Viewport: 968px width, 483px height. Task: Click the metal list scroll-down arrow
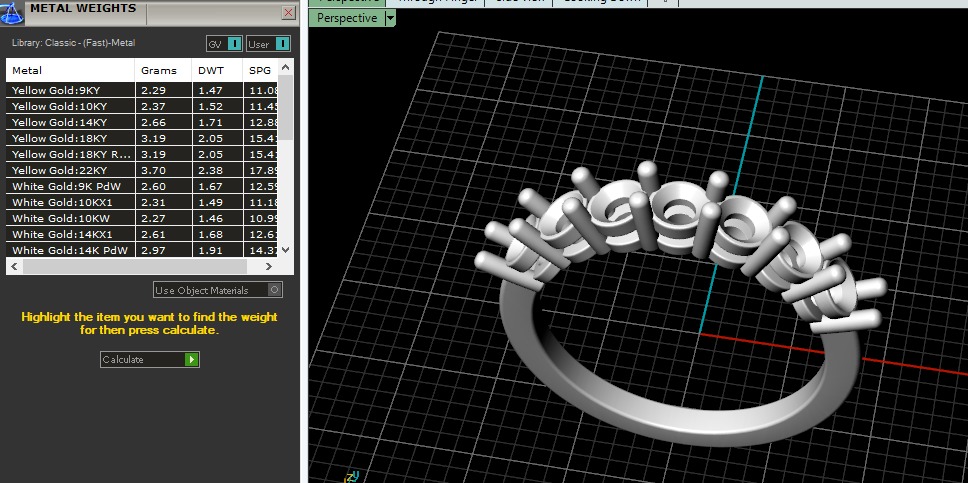285,250
